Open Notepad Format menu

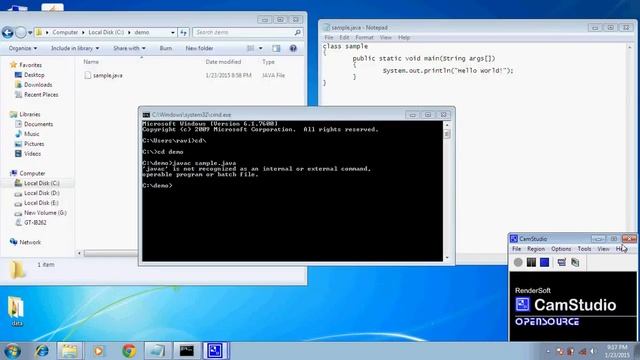[x=364, y=38]
